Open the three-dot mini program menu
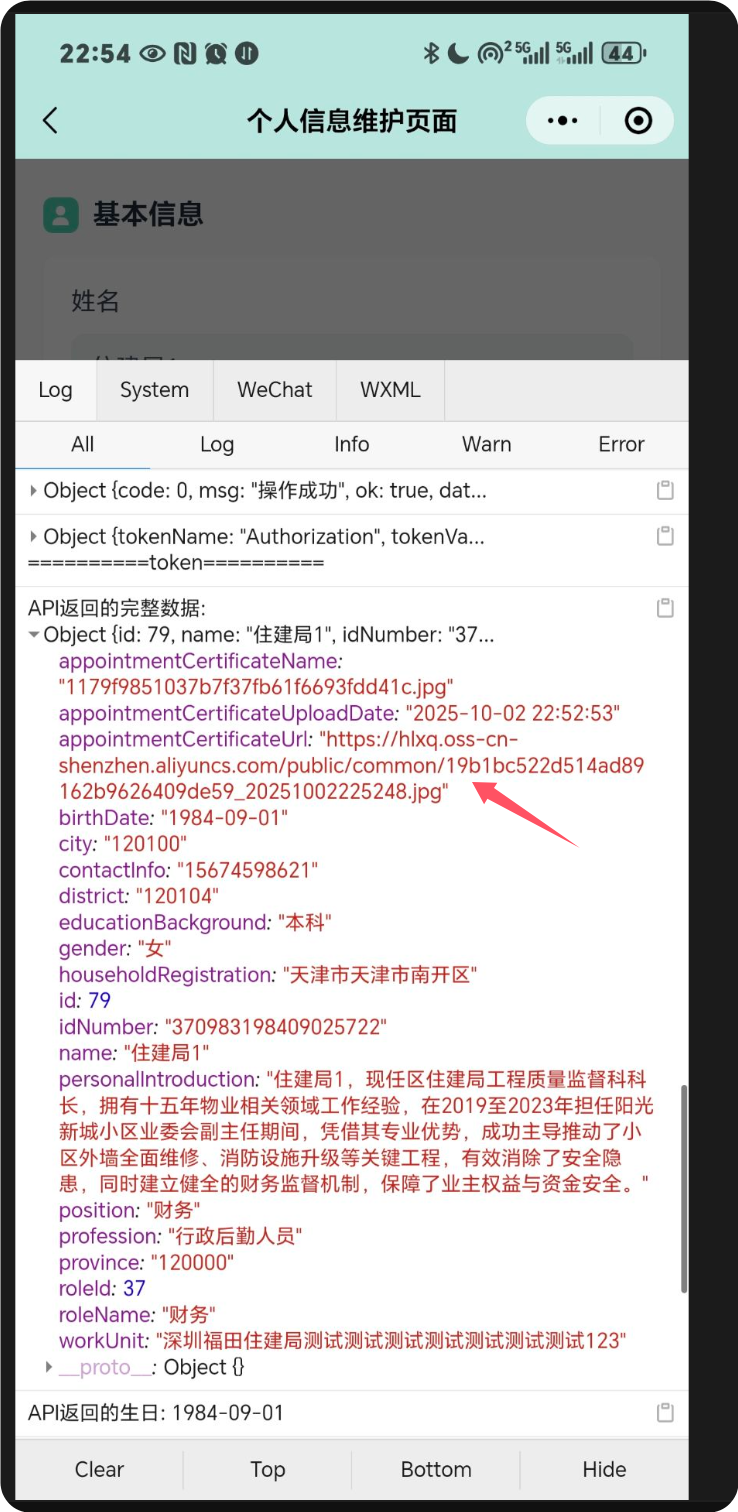This screenshot has width=738, height=1512. click(x=563, y=121)
